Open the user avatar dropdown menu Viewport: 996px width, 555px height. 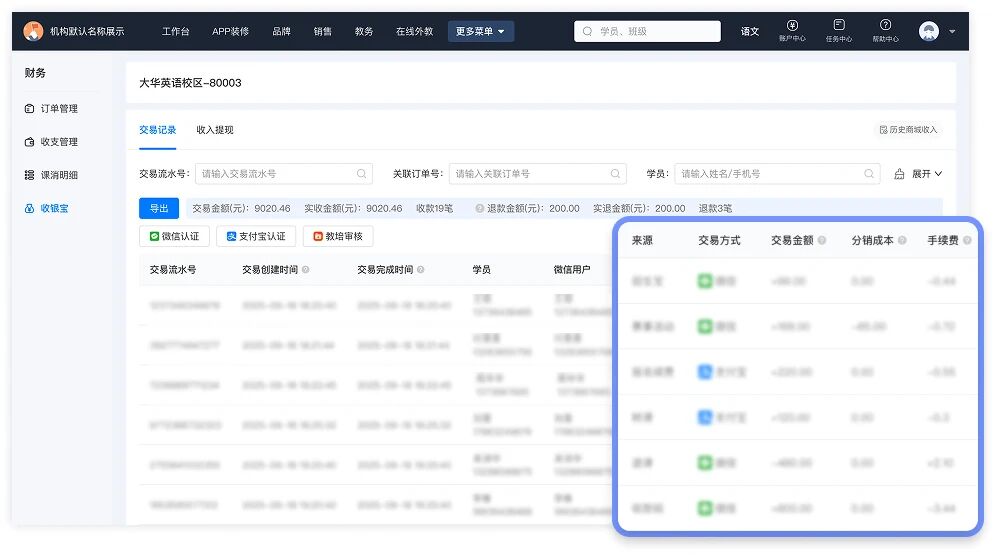click(x=937, y=31)
